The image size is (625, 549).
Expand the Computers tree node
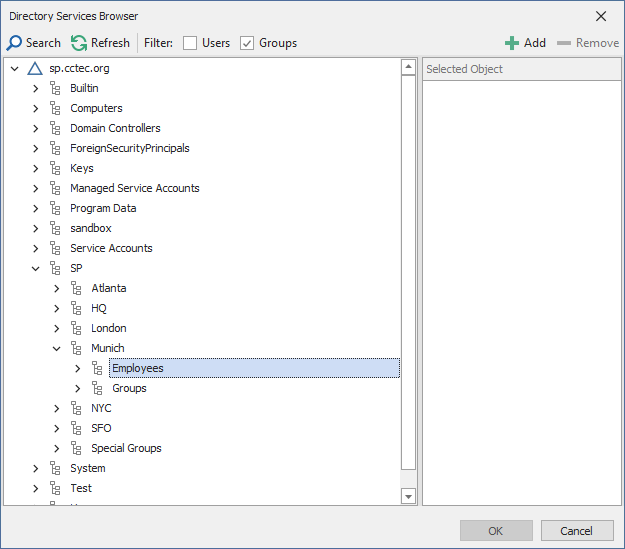36,108
